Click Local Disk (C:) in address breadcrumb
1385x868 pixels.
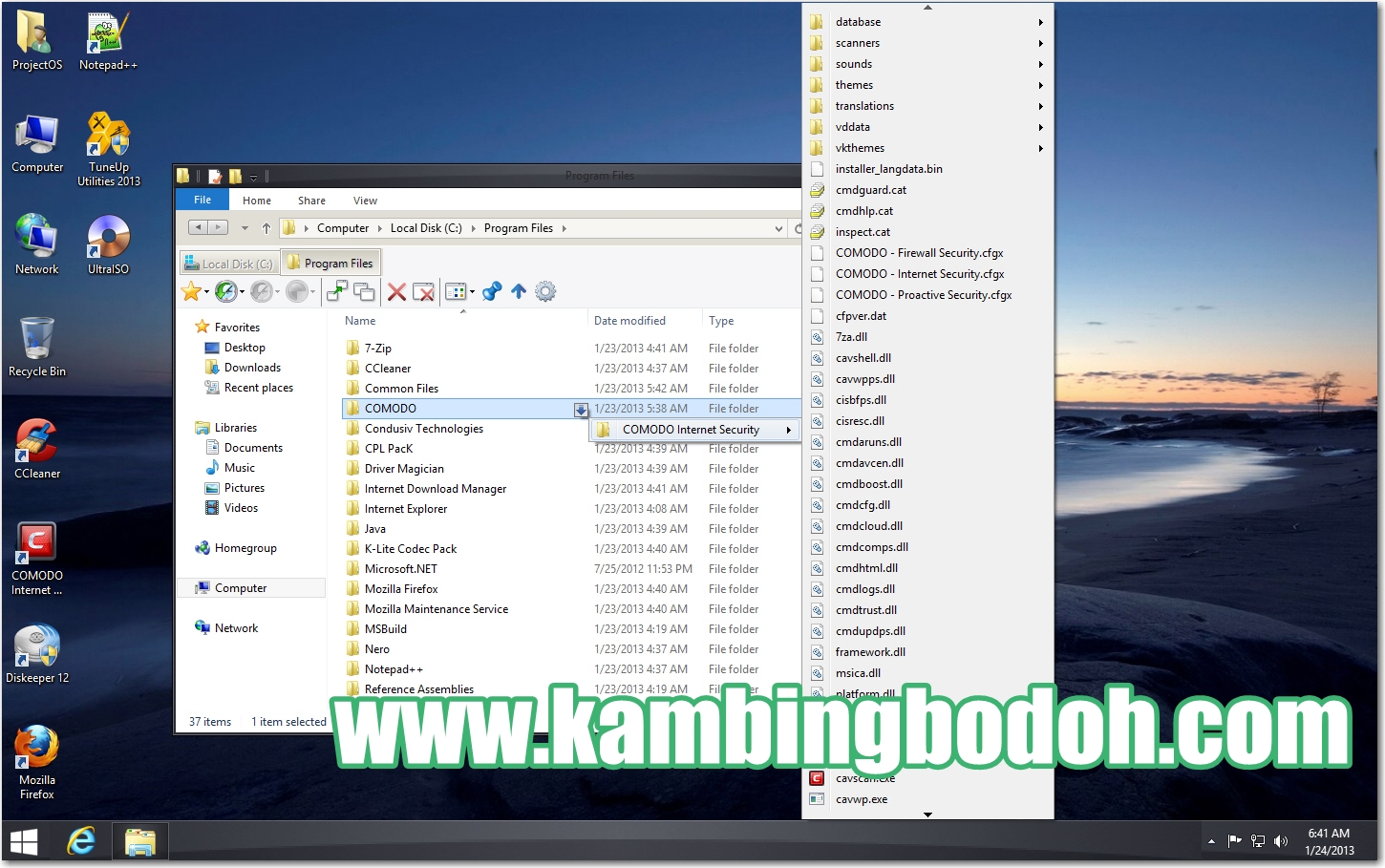click(426, 228)
